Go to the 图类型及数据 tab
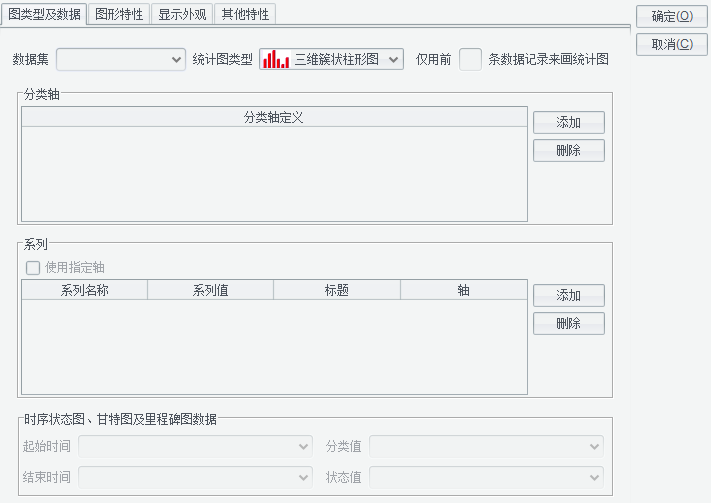711x503 pixels. (45, 14)
